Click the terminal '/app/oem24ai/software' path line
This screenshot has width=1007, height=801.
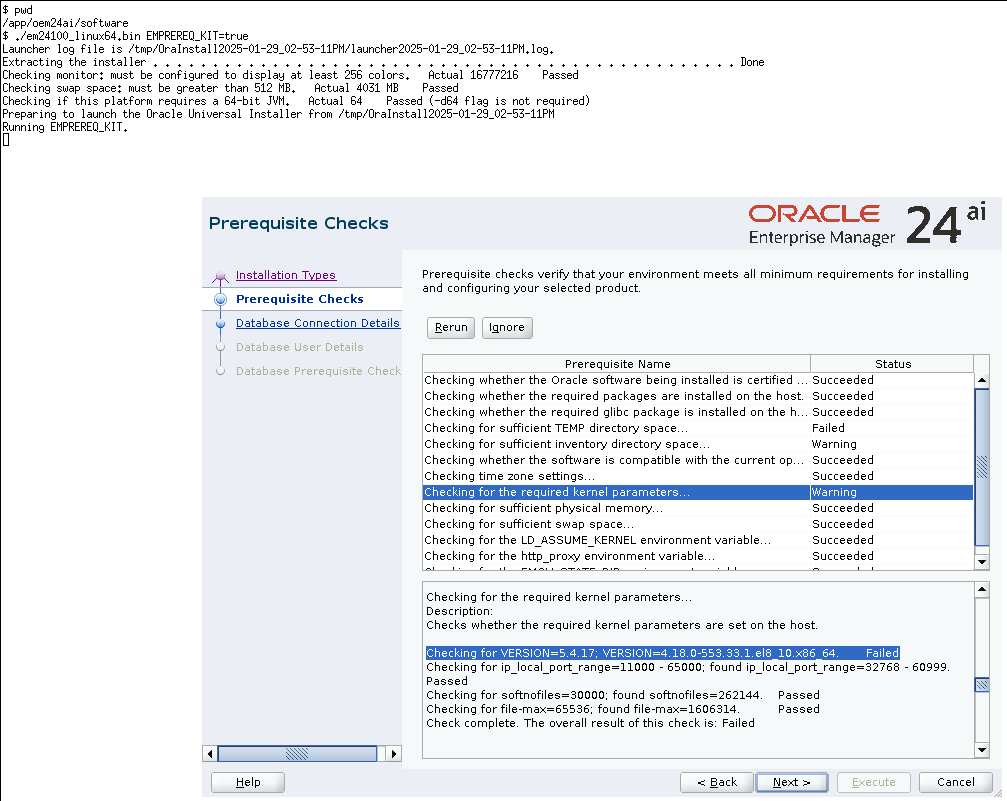65,23
